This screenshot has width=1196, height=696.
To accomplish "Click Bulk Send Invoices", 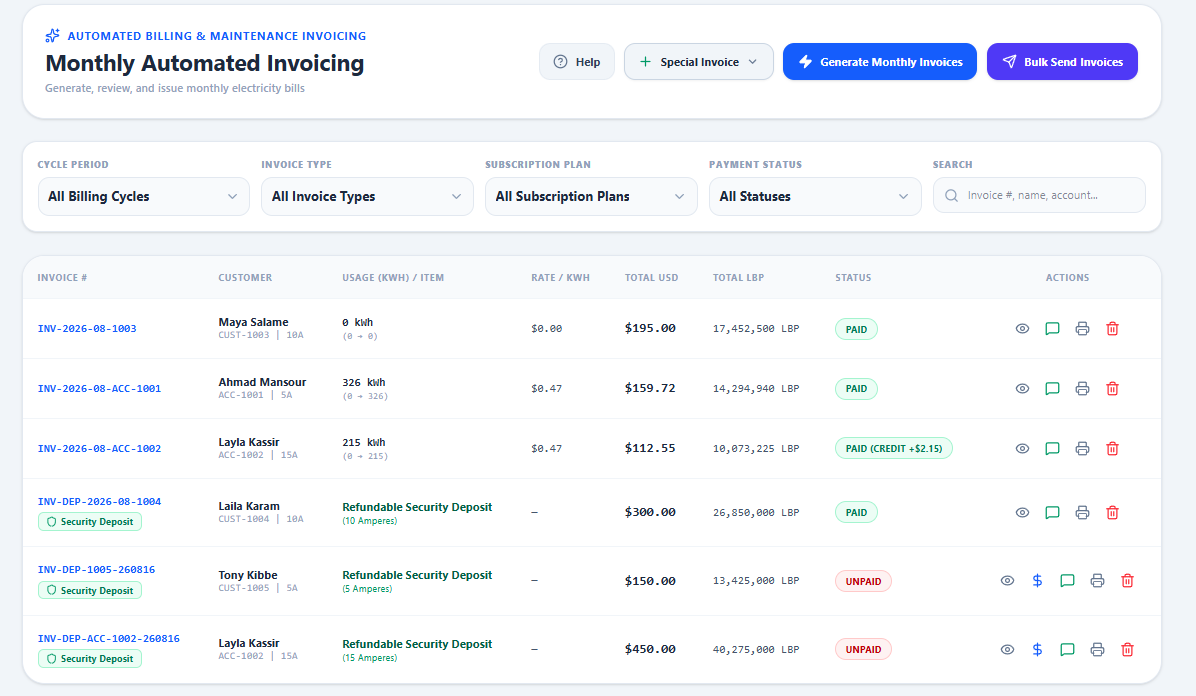I will pyautogui.click(x=1063, y=62).
